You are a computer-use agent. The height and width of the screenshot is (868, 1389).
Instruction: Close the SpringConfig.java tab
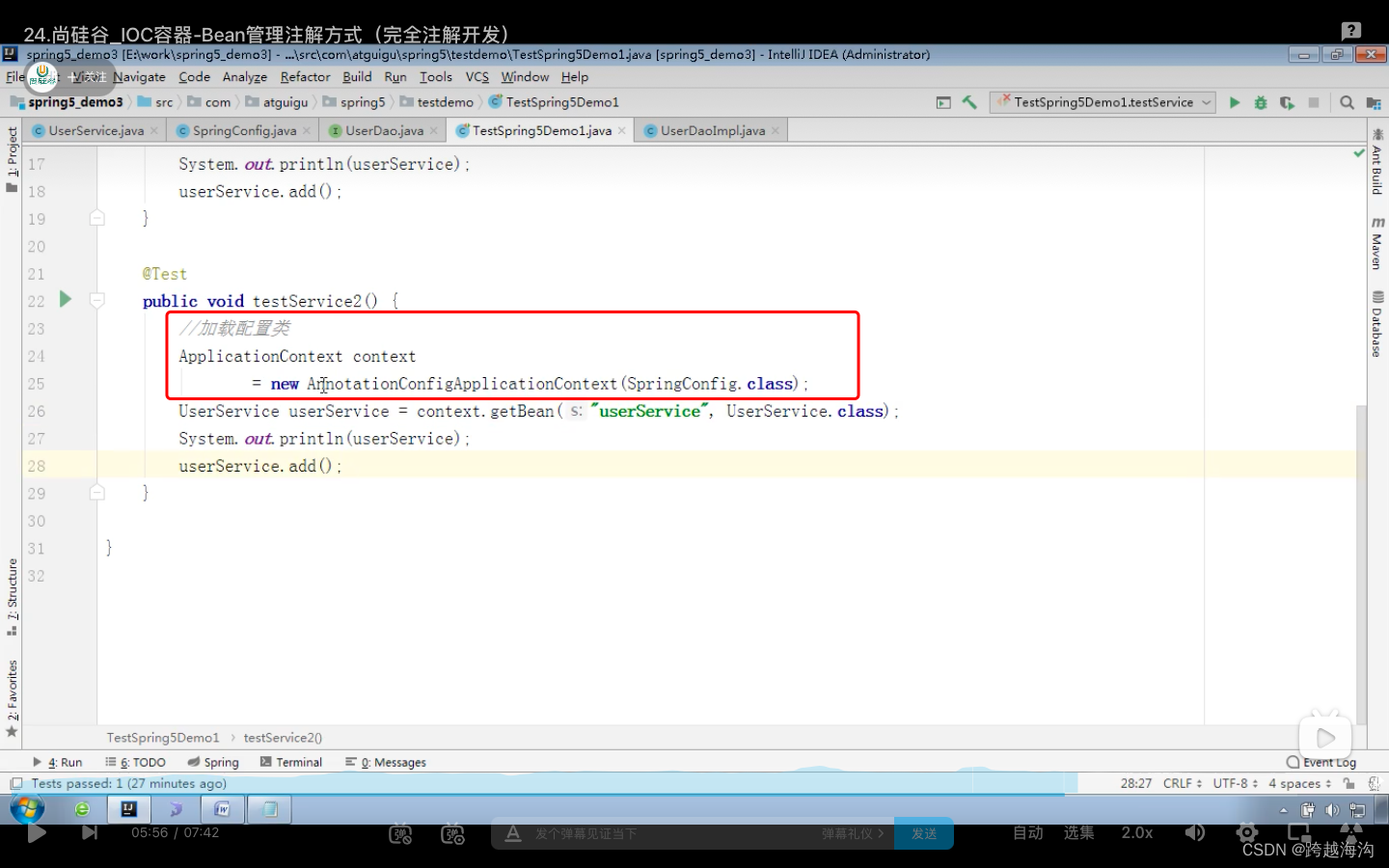tap(307, 130)
